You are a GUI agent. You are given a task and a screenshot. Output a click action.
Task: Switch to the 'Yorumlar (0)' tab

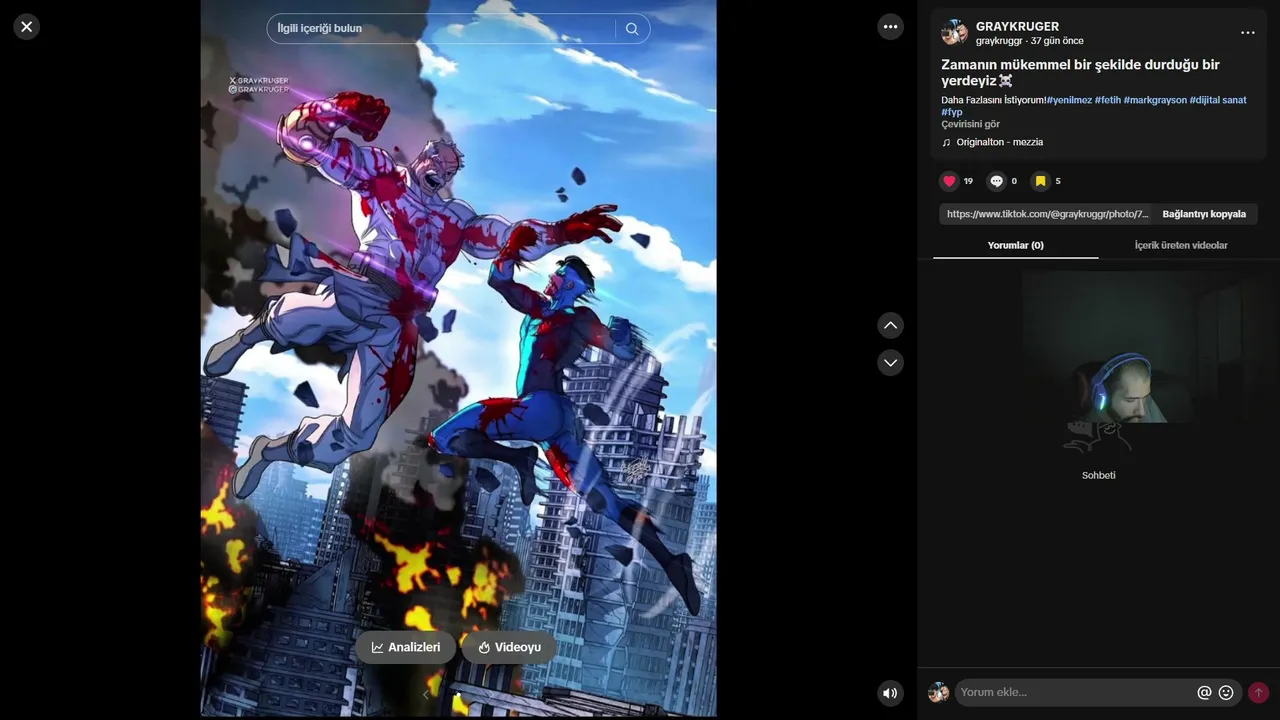[x=1016, y=245]
